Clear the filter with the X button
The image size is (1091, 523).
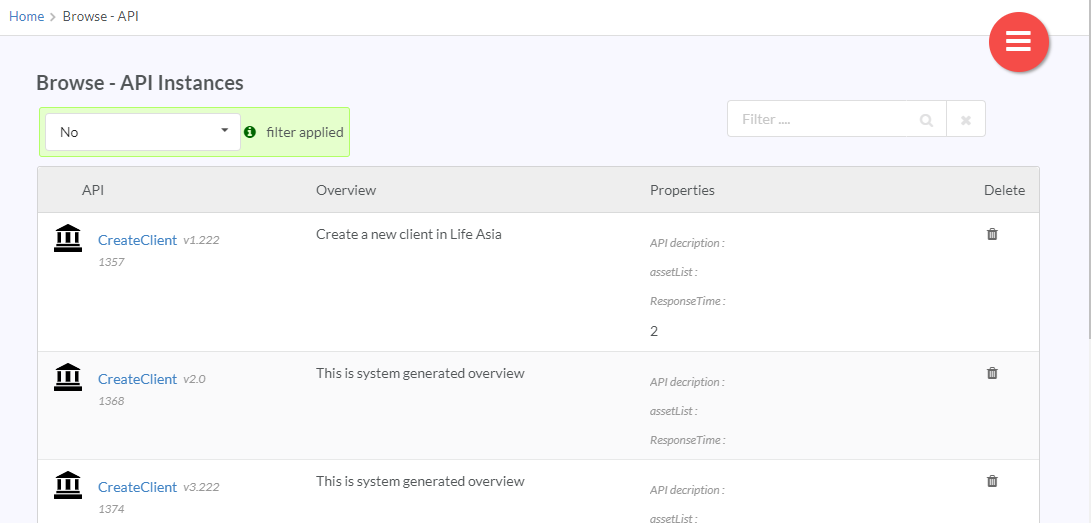coord(966,119)
